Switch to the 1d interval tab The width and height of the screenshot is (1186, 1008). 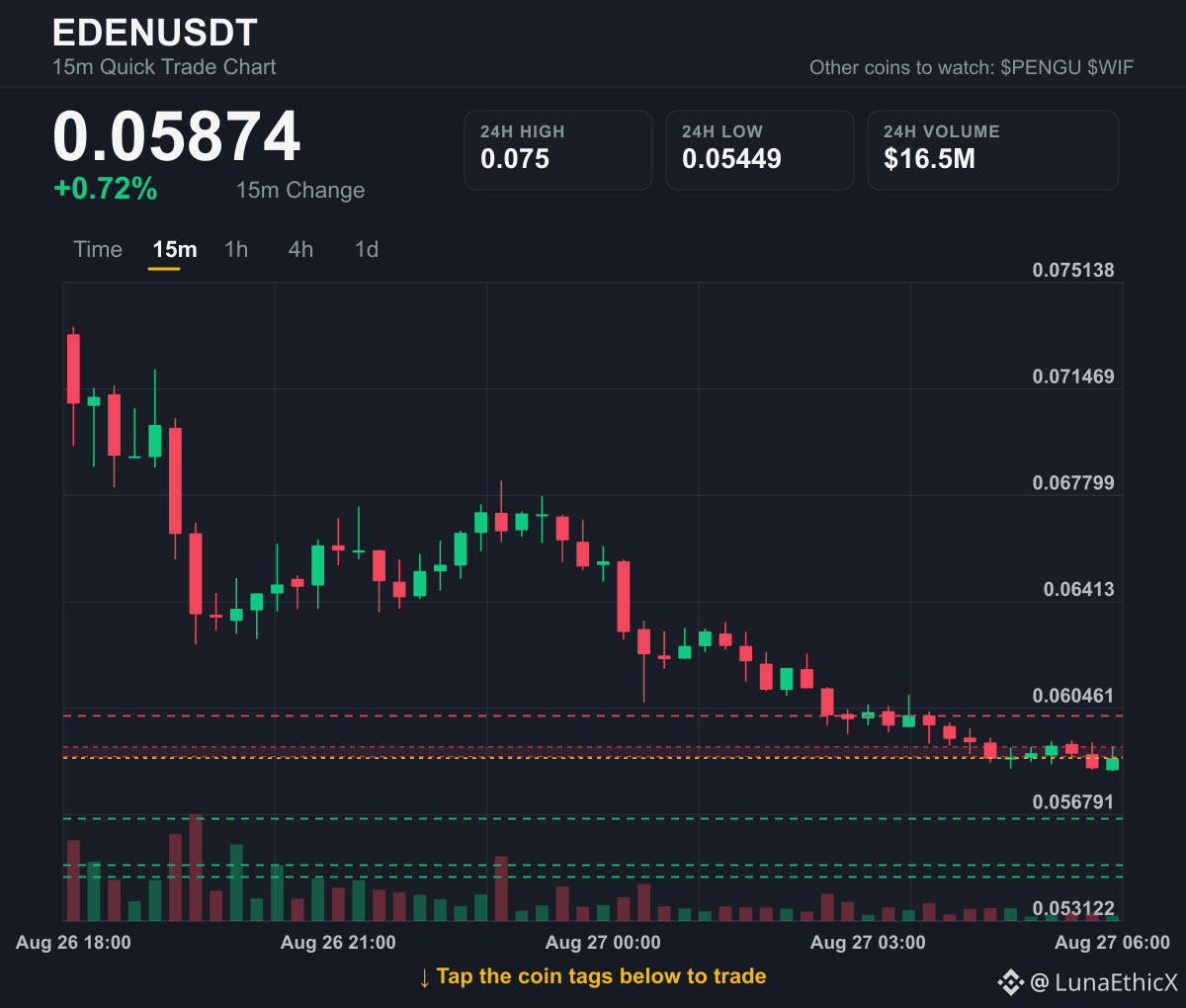[367, 249]
